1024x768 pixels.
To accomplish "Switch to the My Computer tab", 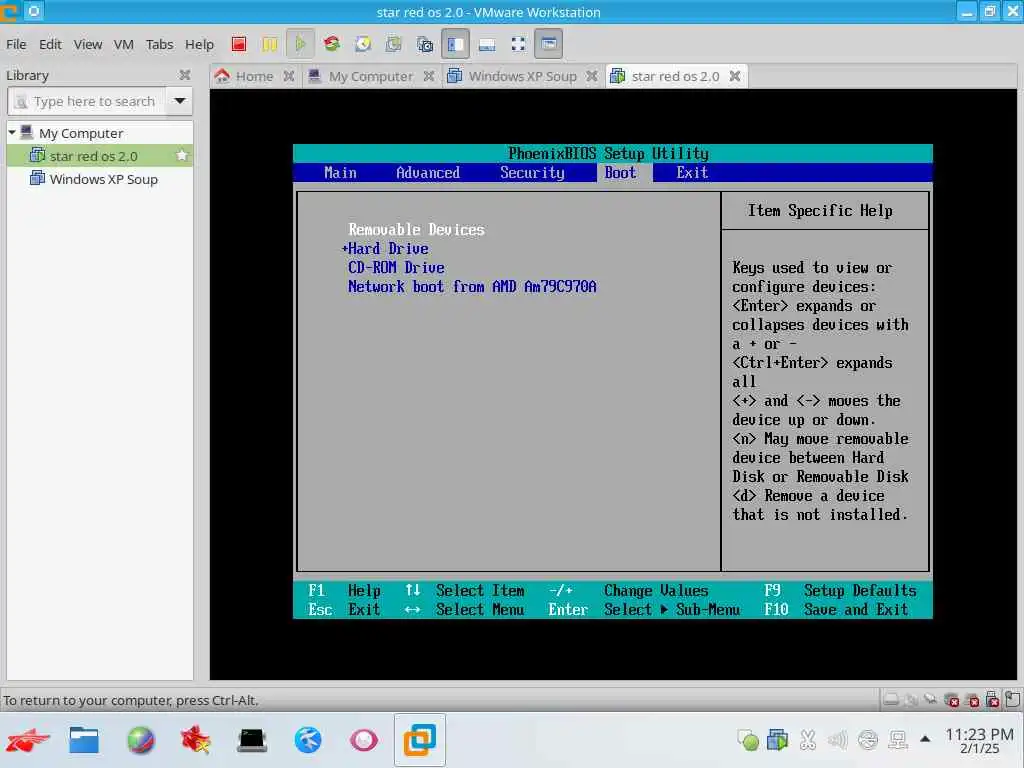I will pyautogui.click(x=370, y=76).
